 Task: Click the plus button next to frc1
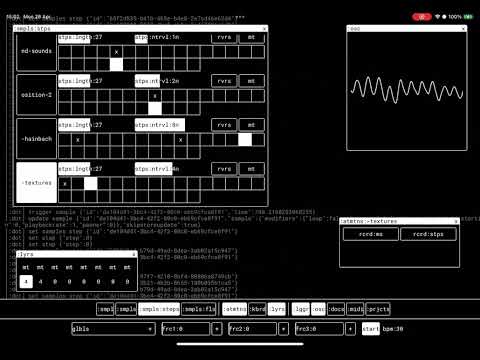tap(217, 329)
